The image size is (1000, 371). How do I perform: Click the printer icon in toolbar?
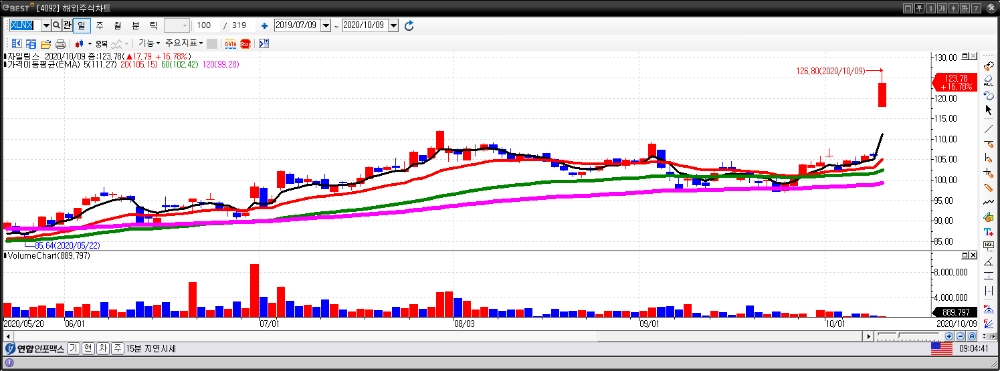click(x=61, y=44)
